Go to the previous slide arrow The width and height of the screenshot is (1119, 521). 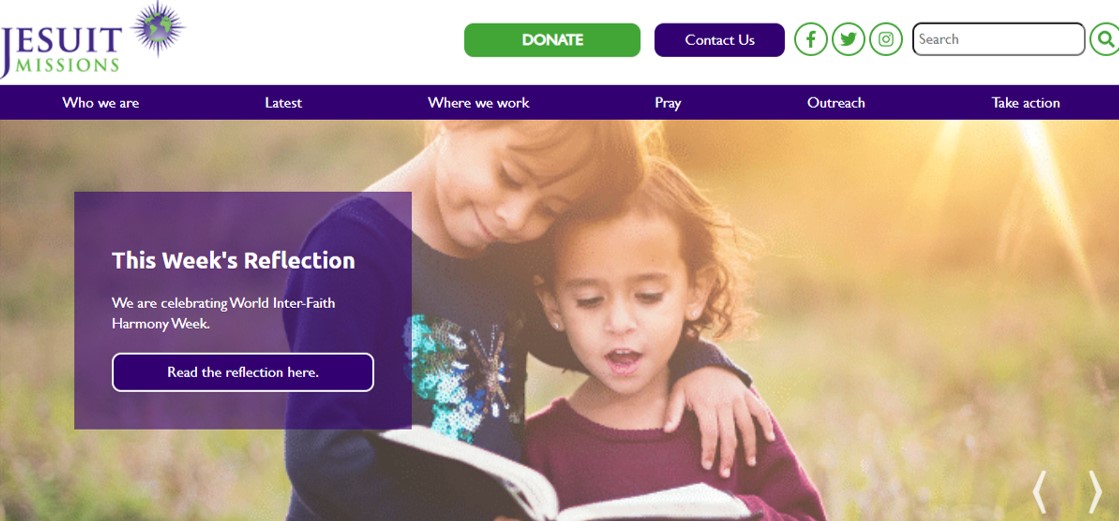click(x=1040, y=492)
